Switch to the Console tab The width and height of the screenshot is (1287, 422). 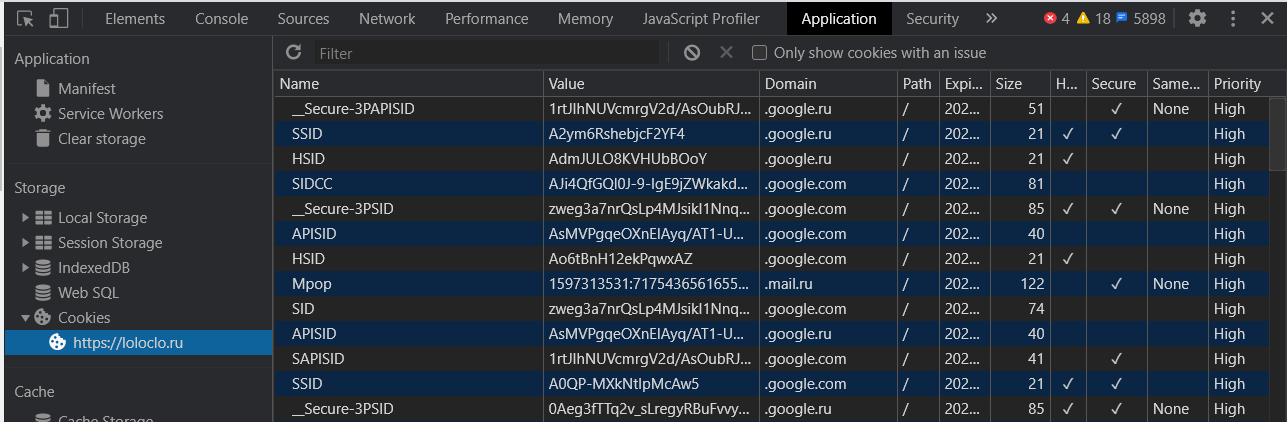pos(222,19)
